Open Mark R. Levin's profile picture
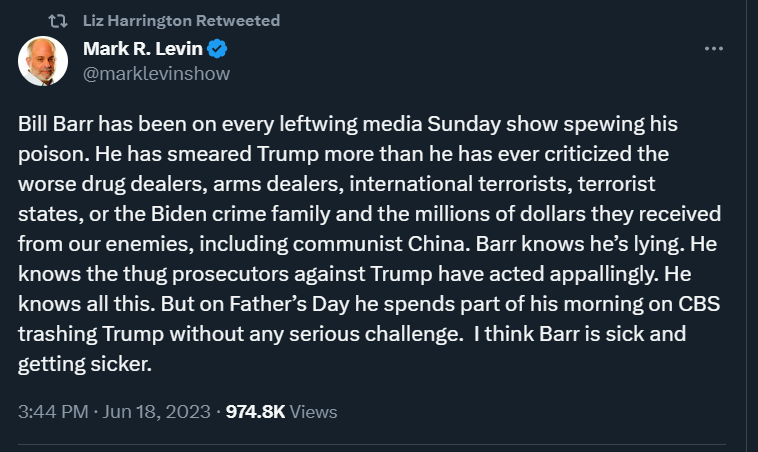Image resolution: width=758 pixels, height=452 pixels. point(43,61)
